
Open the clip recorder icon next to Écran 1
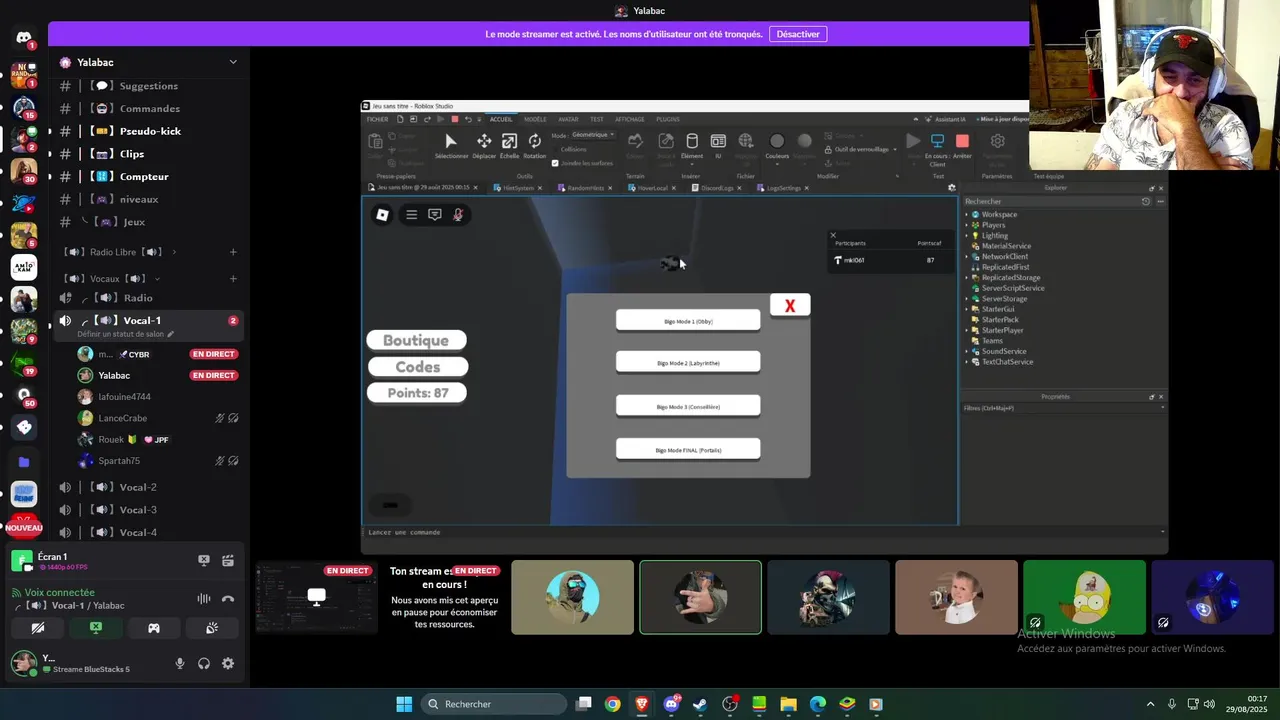click(x=228, y=561)
